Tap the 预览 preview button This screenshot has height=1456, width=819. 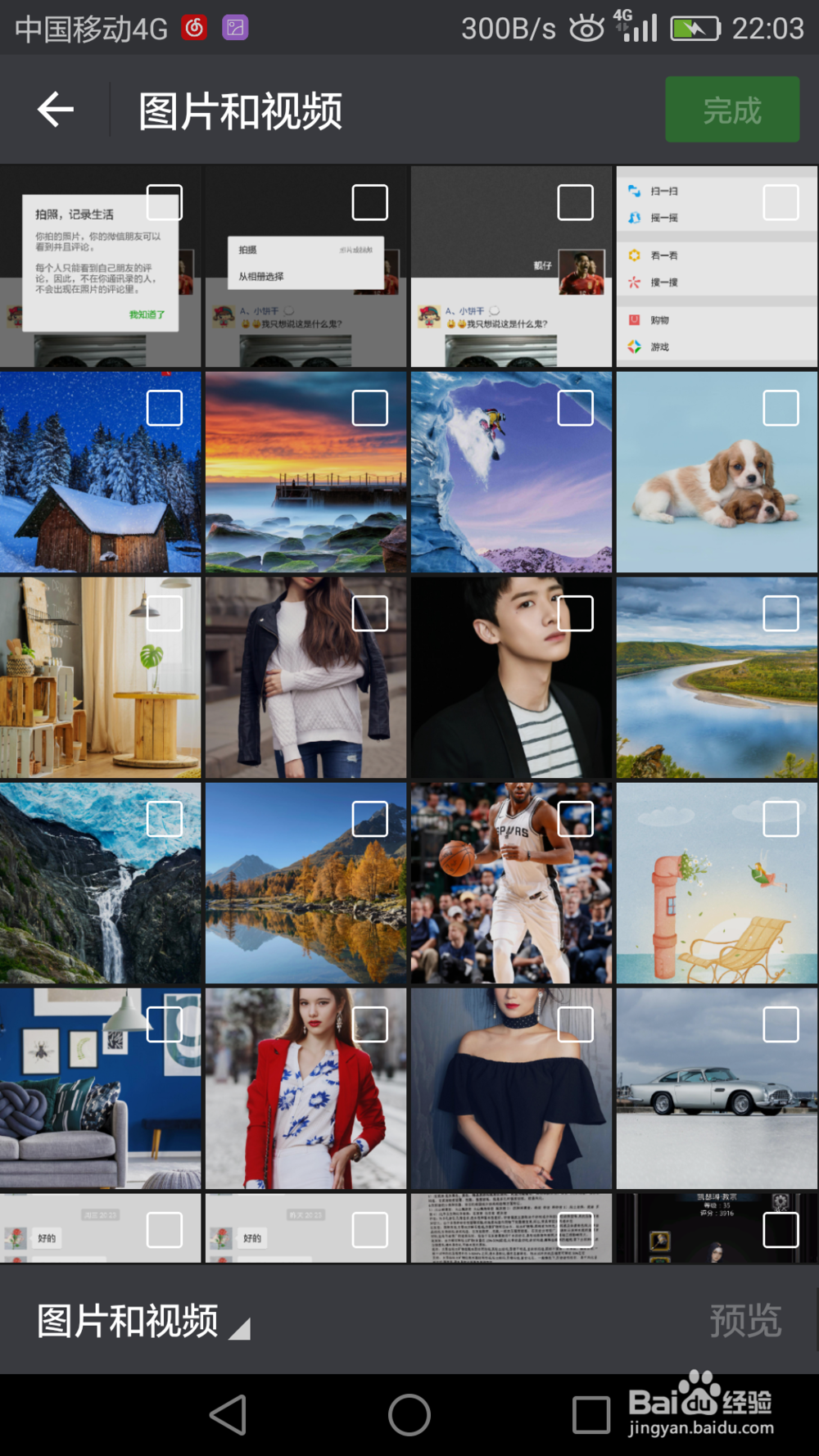tap(745, 1321)
